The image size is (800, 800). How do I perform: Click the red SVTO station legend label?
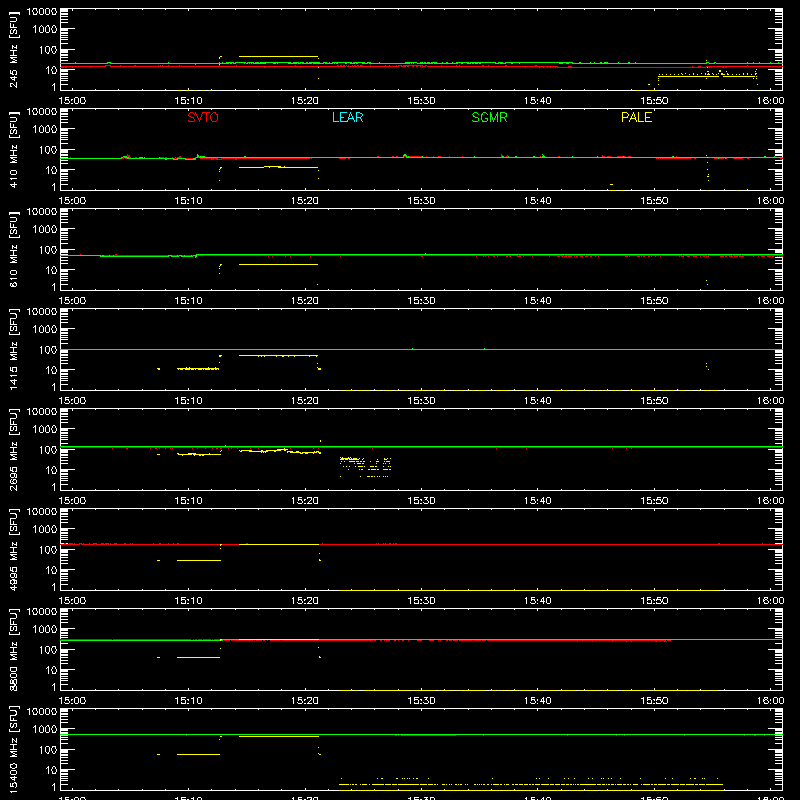(203, 117)
